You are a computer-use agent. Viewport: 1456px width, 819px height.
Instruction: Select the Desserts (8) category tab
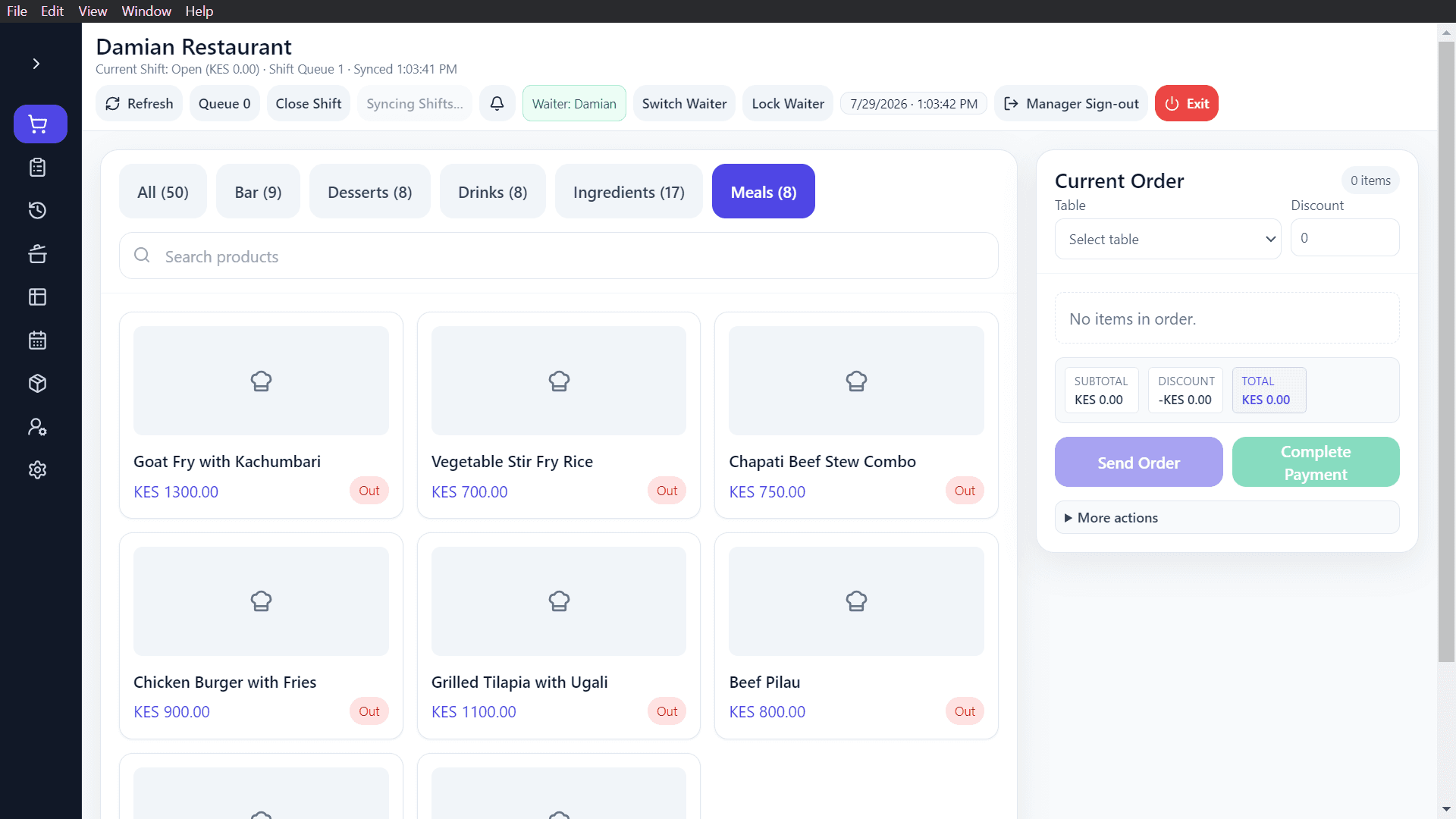[370, 192]
